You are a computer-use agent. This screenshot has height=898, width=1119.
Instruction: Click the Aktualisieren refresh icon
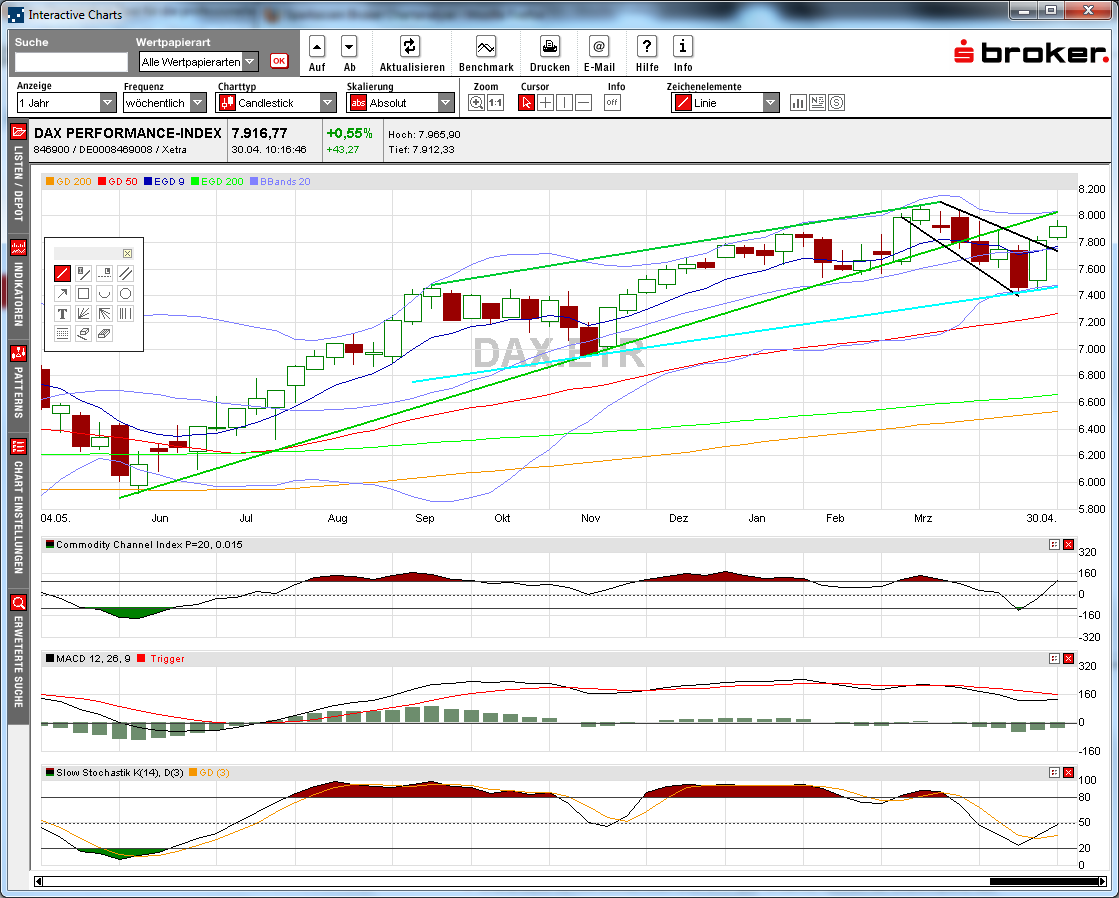pyautogui.click(x=412, y=47)
